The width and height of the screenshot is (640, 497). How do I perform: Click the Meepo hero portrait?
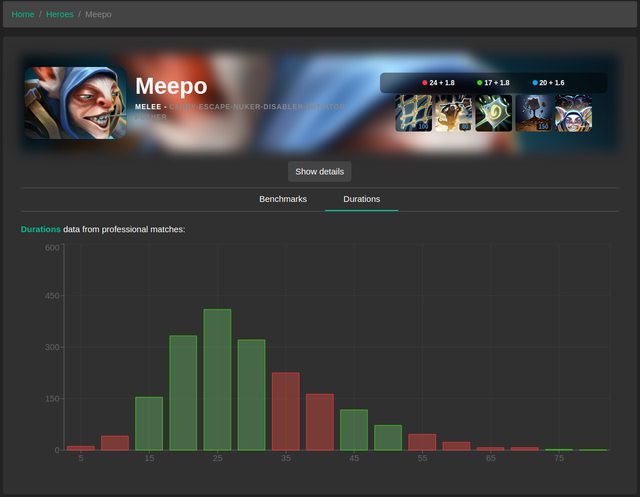click(76, 103)
